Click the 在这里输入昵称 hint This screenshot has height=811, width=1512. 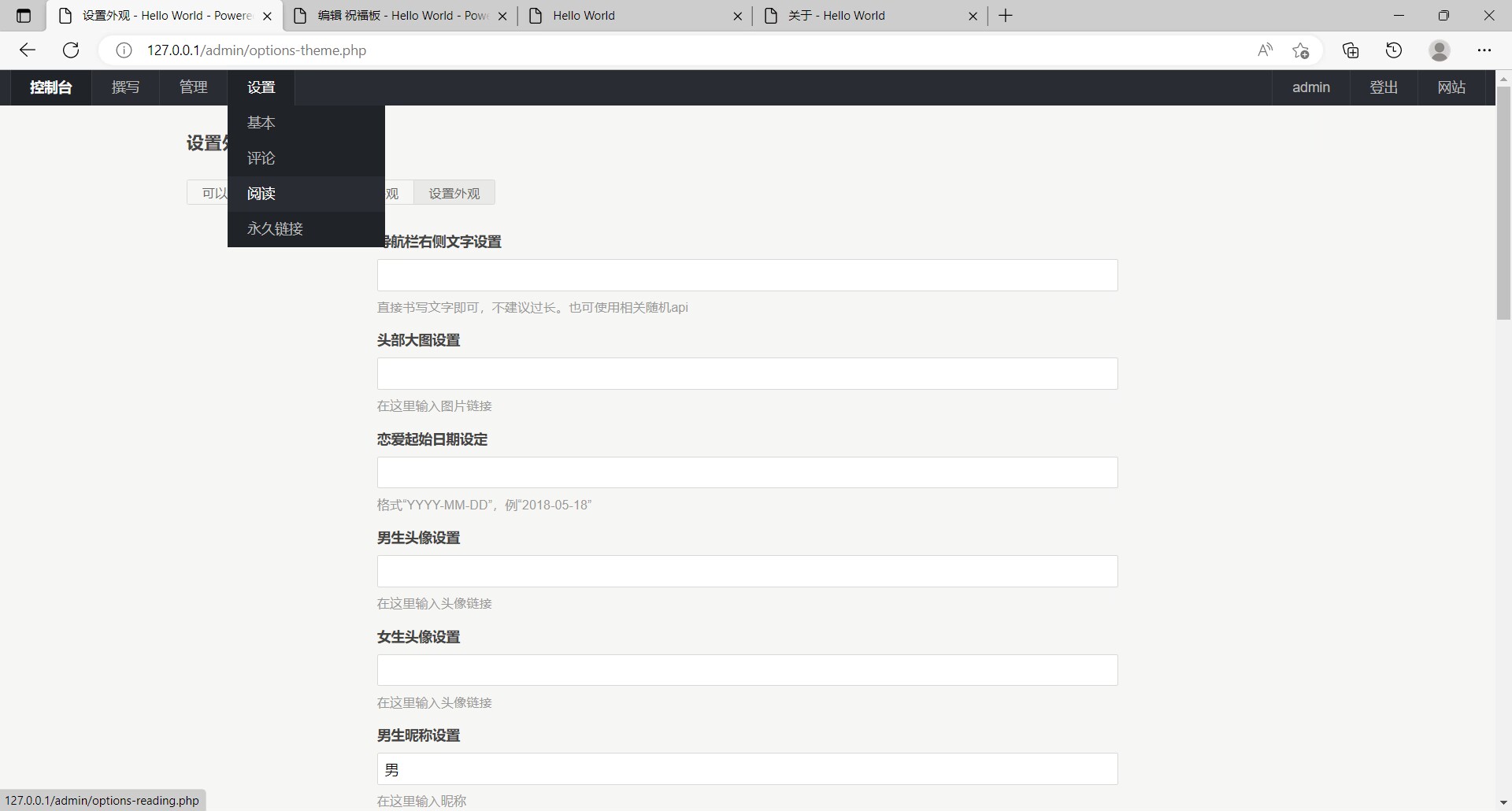coord(422,801)
